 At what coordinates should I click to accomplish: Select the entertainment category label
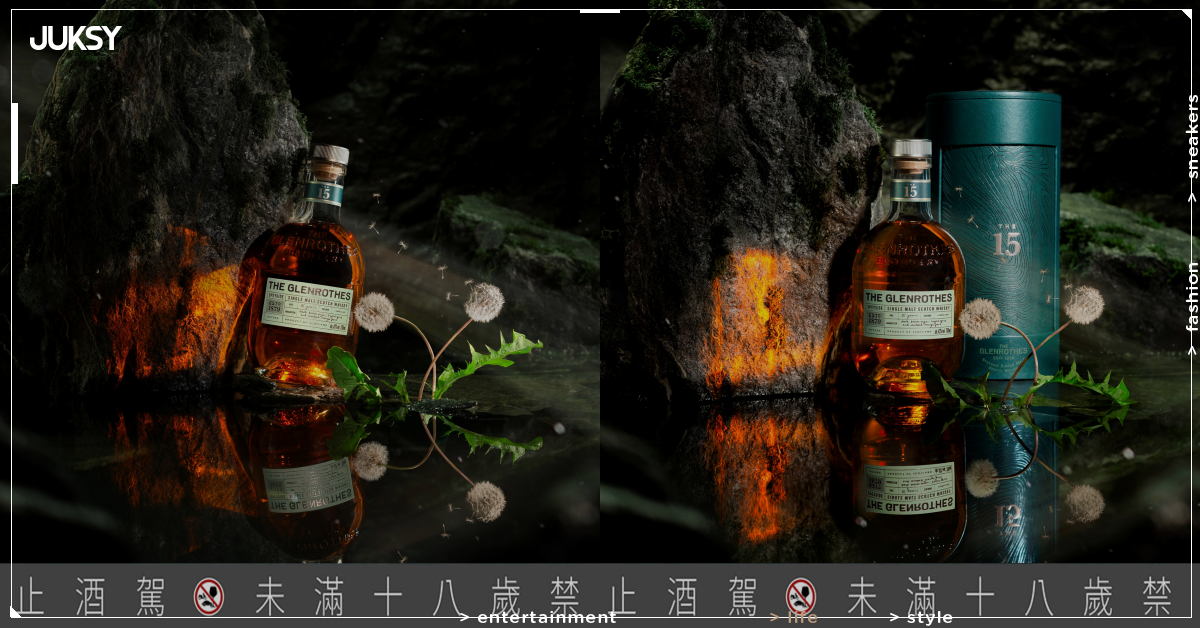pos(538,618)
